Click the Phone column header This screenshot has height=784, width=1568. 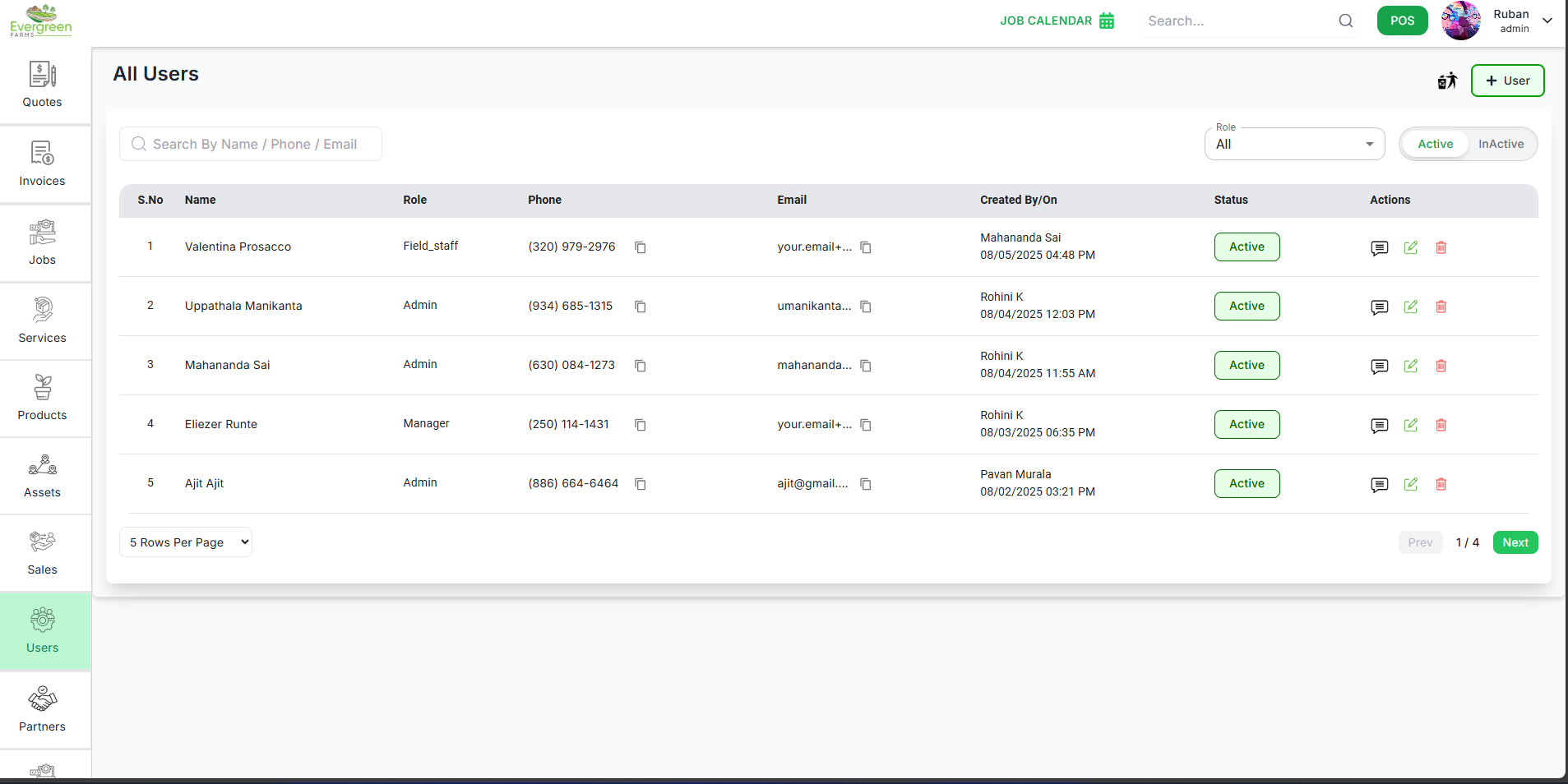[545, 200]
